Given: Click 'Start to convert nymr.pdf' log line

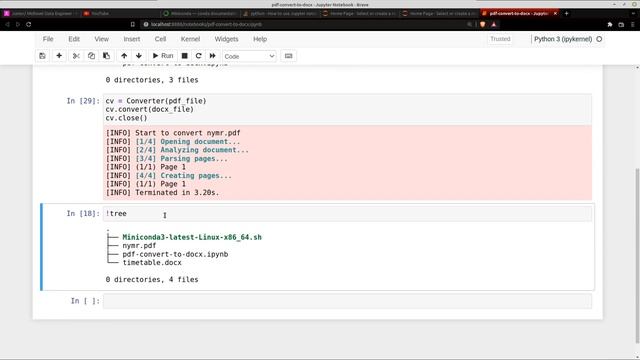Looking at the screenshot, I should (x=173, y=133).
